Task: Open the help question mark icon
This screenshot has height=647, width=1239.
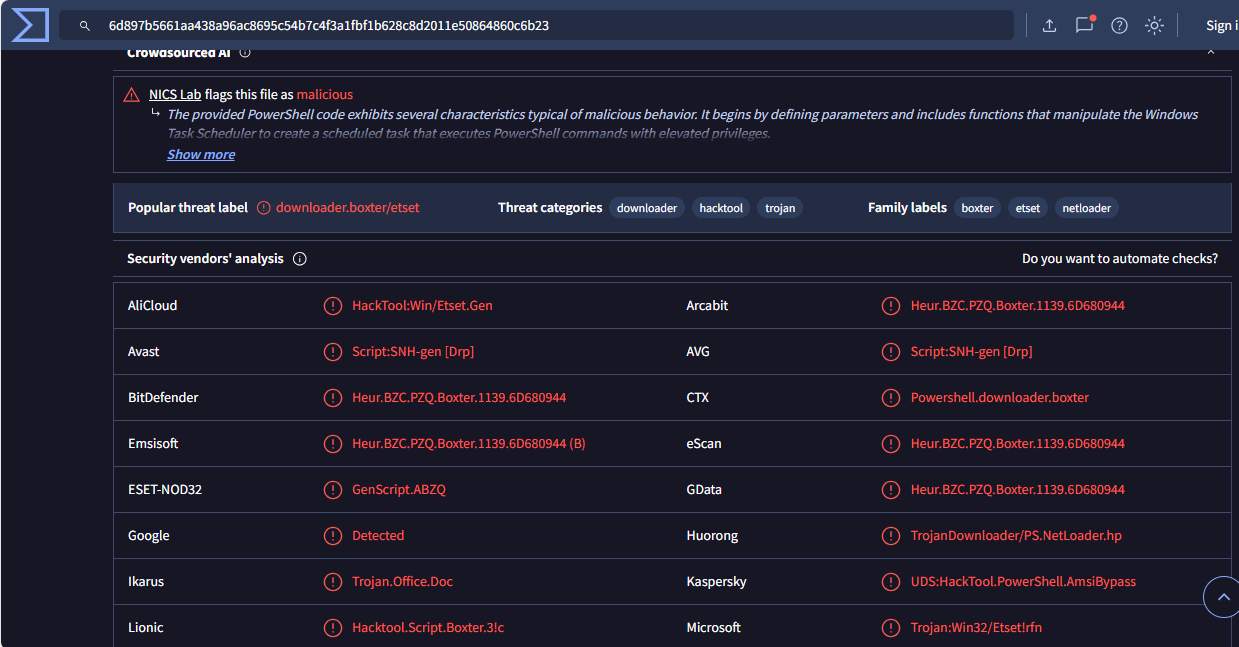Action: point(1119,26)
